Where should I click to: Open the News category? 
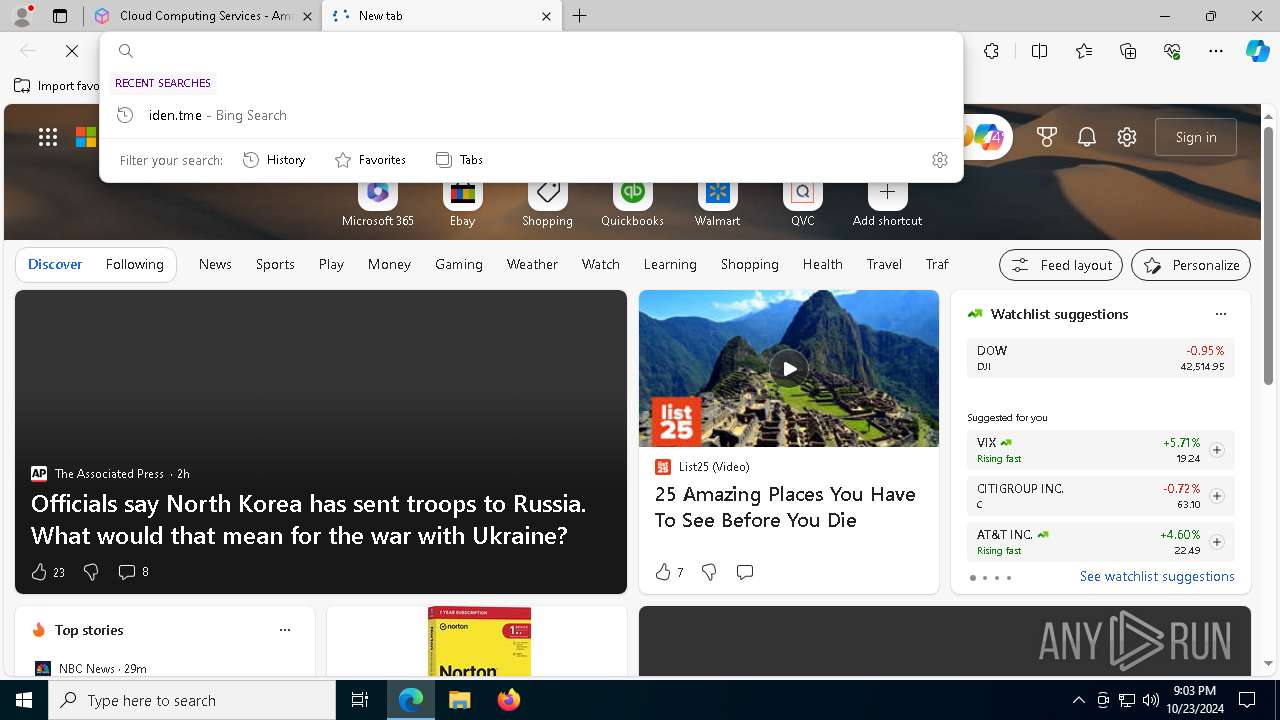pos(215,264)
